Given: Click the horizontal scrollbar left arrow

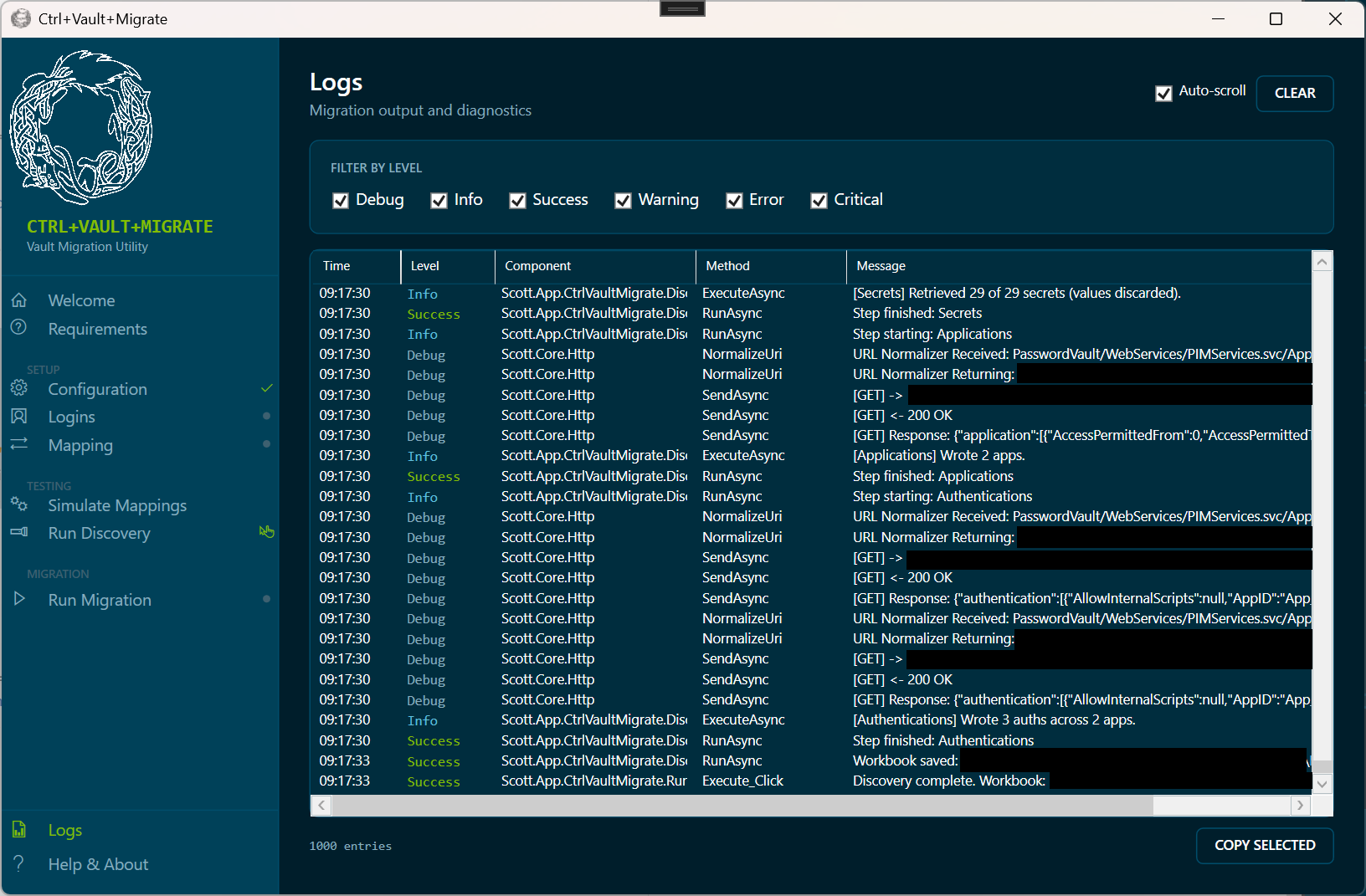Looking at the screenshot, I should point(321,805).
